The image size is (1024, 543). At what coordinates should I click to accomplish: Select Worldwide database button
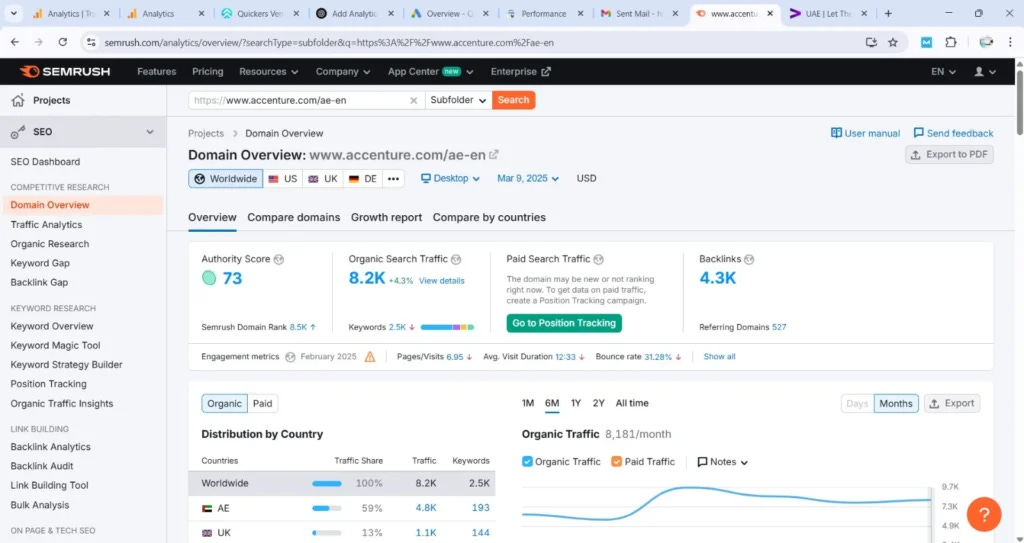(225, 178)
